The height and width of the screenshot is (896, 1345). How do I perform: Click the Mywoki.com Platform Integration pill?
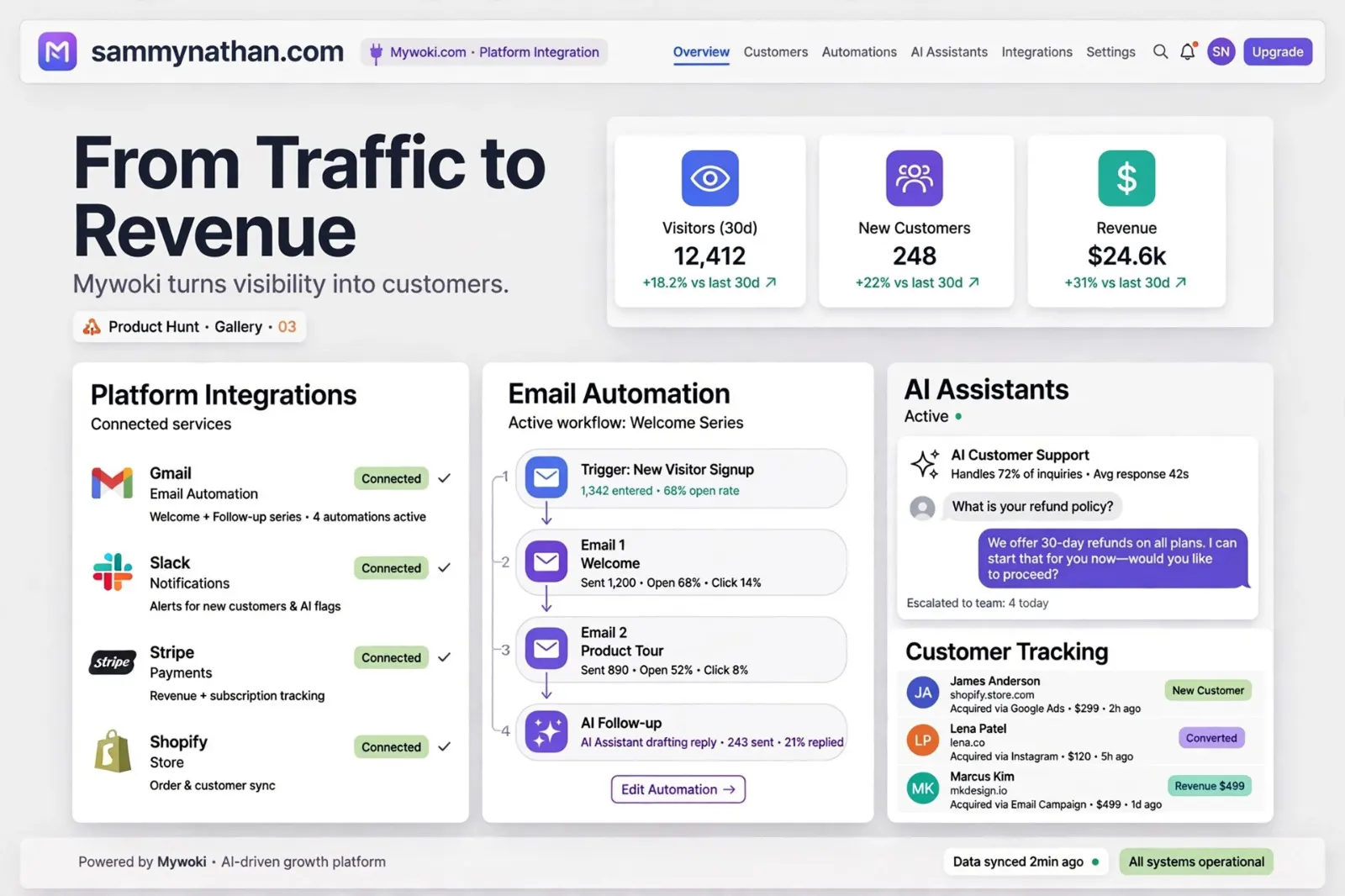tap(485, 52)
